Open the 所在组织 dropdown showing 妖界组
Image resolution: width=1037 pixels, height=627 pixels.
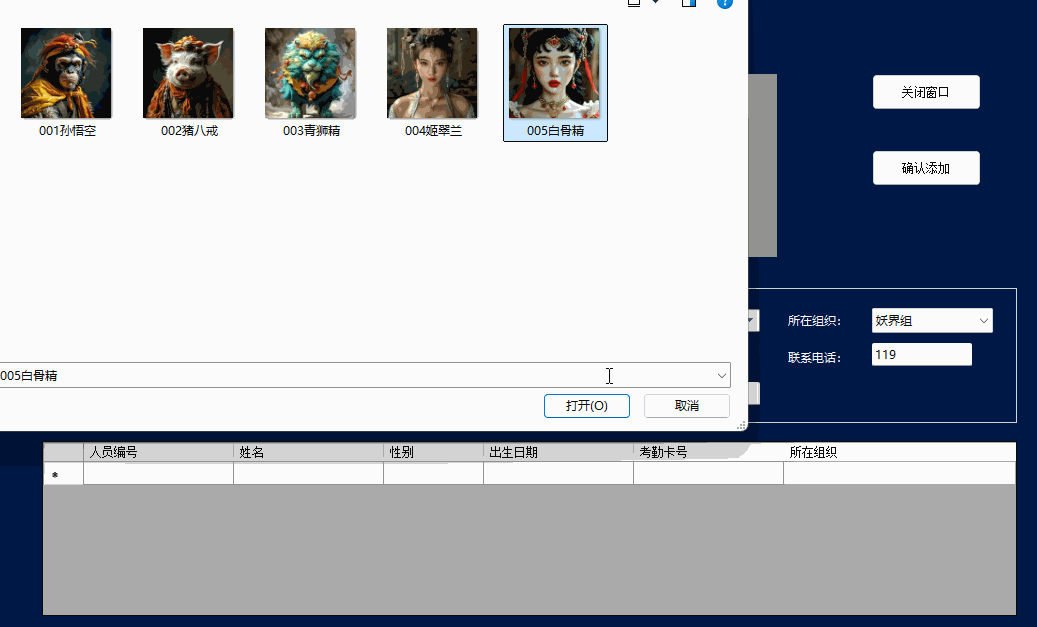coord(932,321)
